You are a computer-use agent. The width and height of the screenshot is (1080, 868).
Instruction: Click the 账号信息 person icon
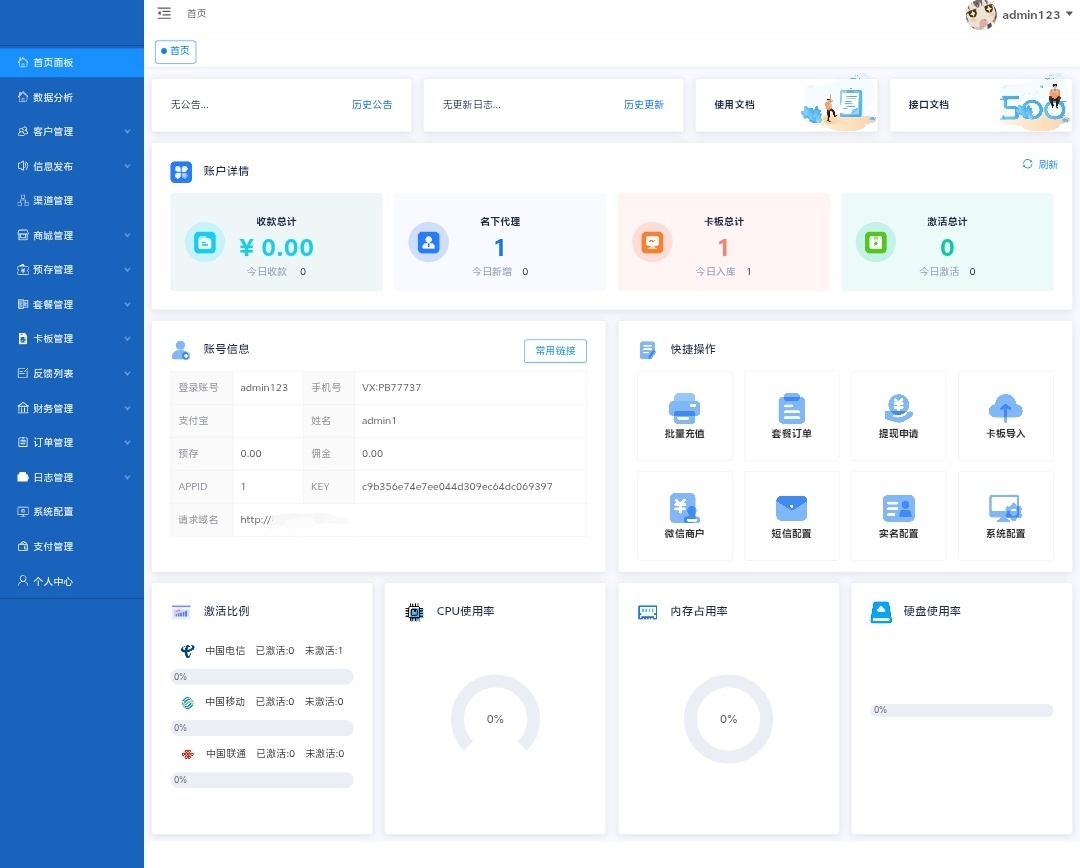(x=180, y=350)
